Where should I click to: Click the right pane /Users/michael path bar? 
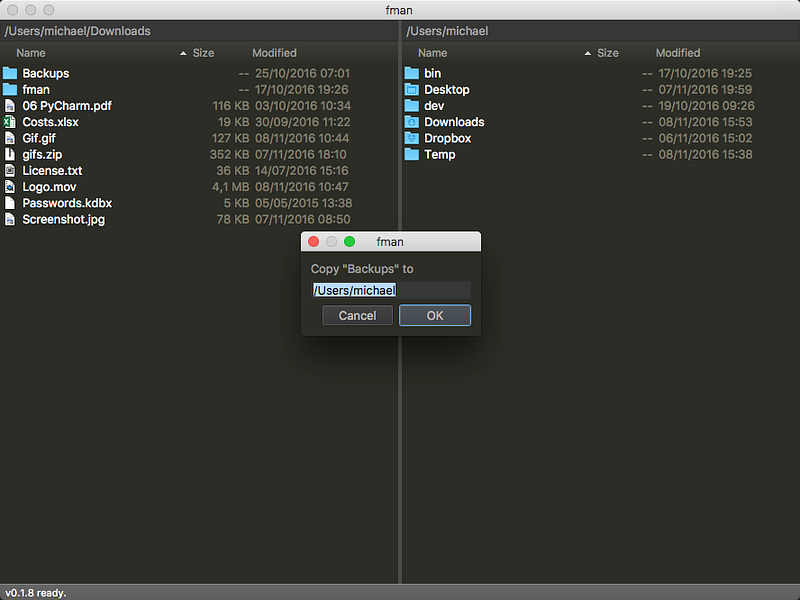tap(601, 31)
